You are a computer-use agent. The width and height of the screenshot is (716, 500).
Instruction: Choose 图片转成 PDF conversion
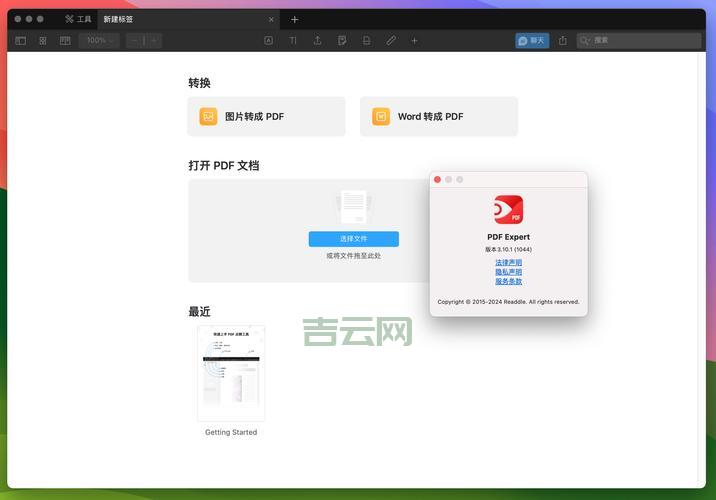click(266, 116)
